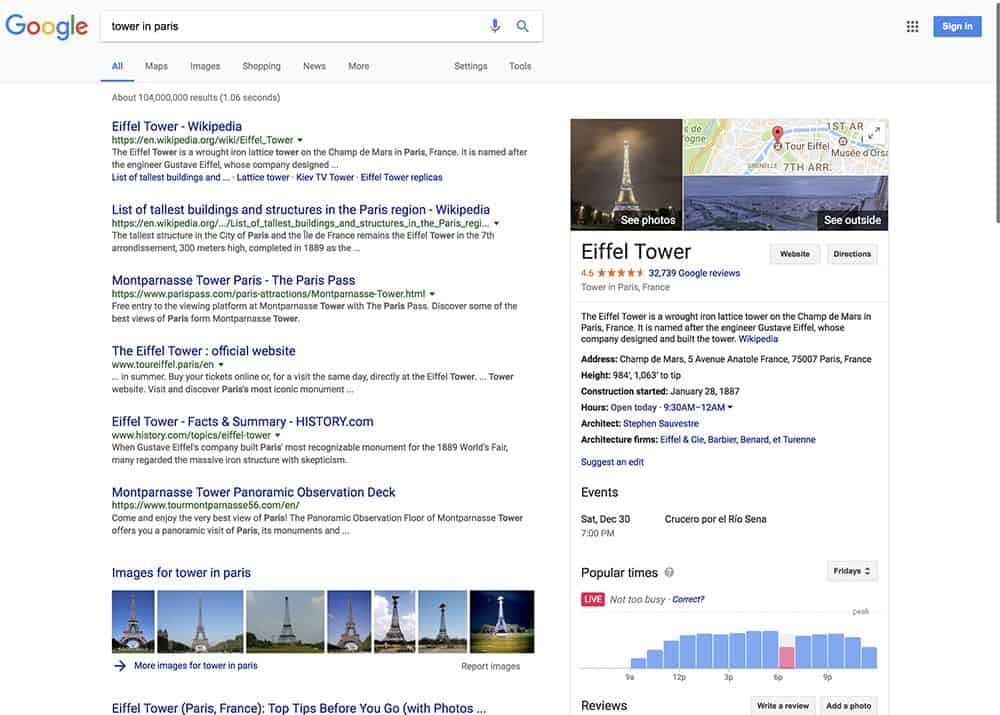This screenshot has width=1000, height=715.
Task: Start voice search with microphone icon
Action: [495, 26]
